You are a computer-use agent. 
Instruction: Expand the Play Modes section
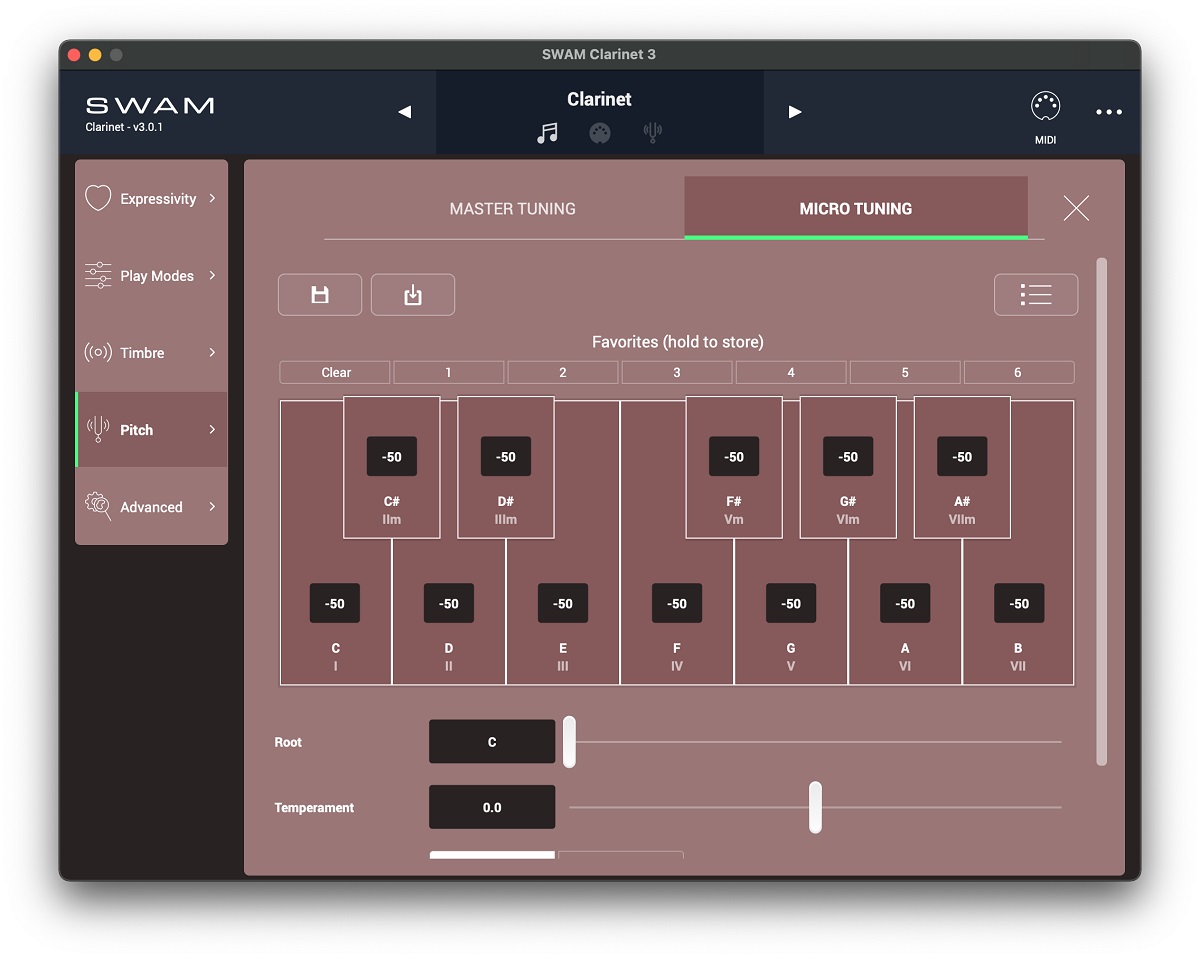tap(152, 276)
